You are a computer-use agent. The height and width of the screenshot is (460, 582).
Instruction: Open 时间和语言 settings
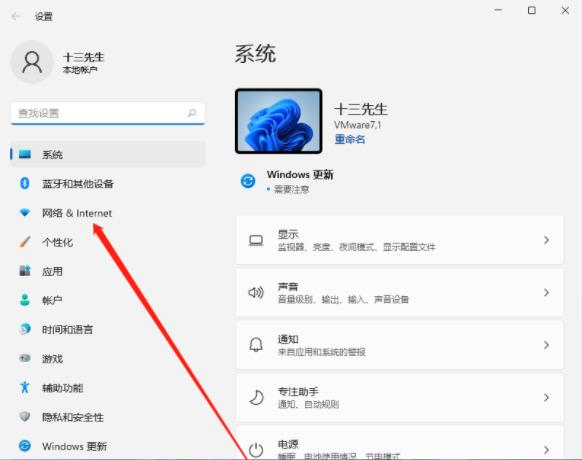tap(108, 329)
